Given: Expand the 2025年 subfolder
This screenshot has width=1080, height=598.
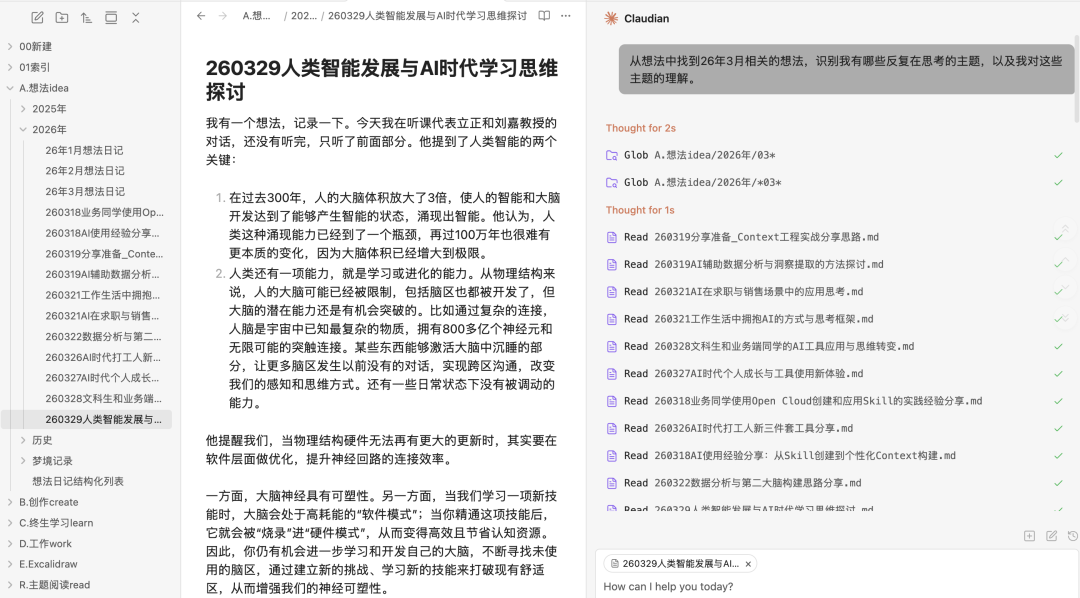Looking at the screenshot, I should point(23,109).
